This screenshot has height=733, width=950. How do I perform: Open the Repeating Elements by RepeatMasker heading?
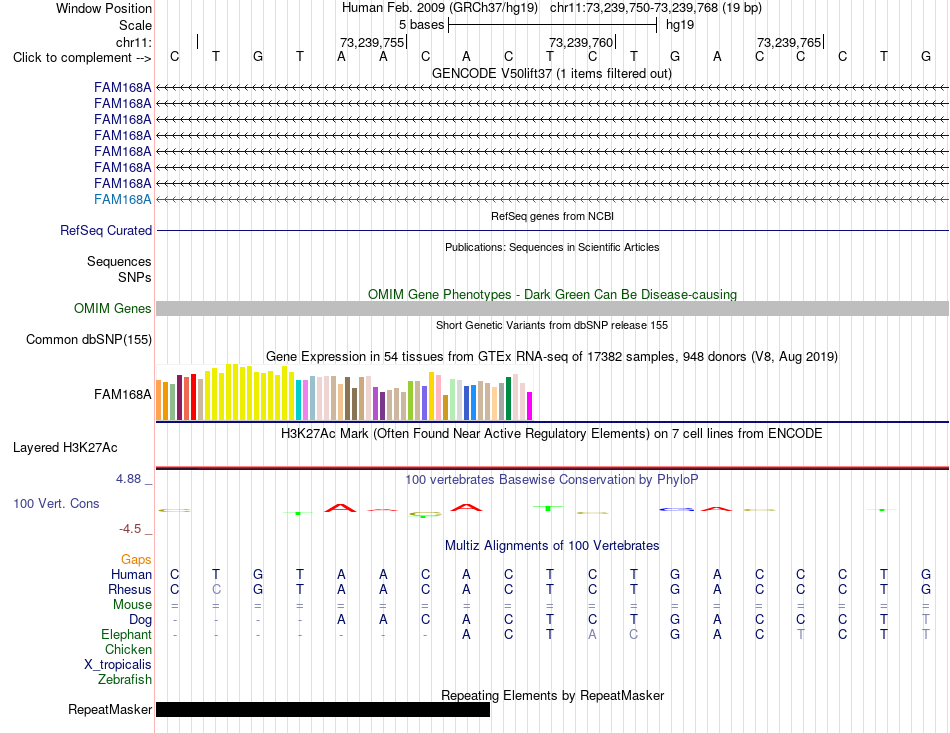click(x=552, y=695)
